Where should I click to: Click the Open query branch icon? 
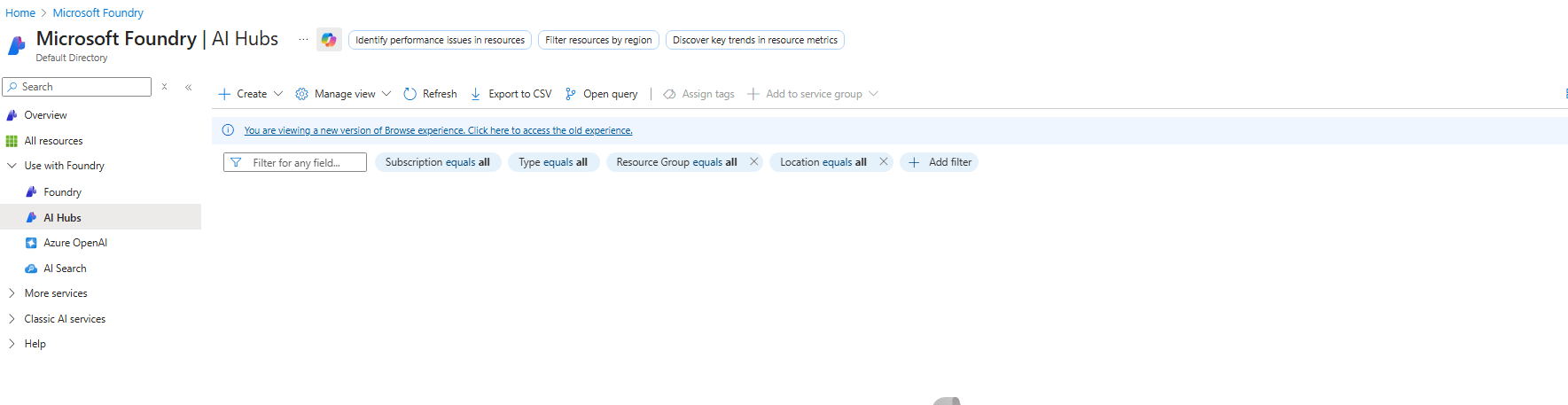coord(571,94)
